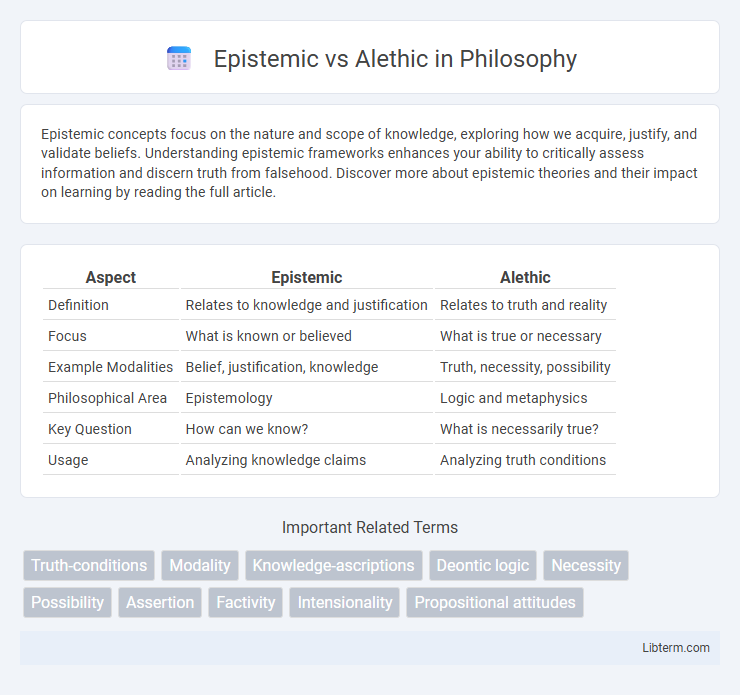
Task: Click the Aspect column header
Action: pos(111,277)
